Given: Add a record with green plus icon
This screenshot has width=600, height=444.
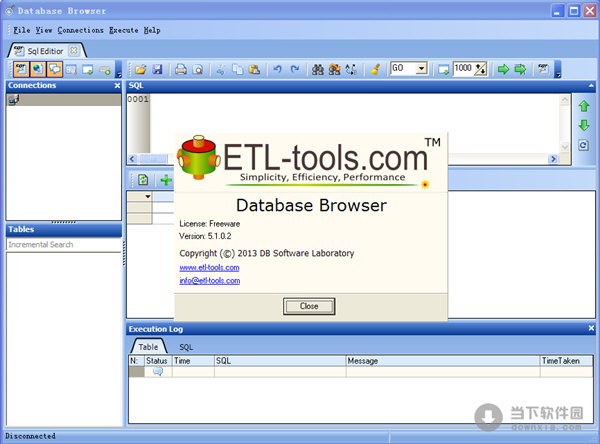Looking at the screenshot, I should pos(166,180).
